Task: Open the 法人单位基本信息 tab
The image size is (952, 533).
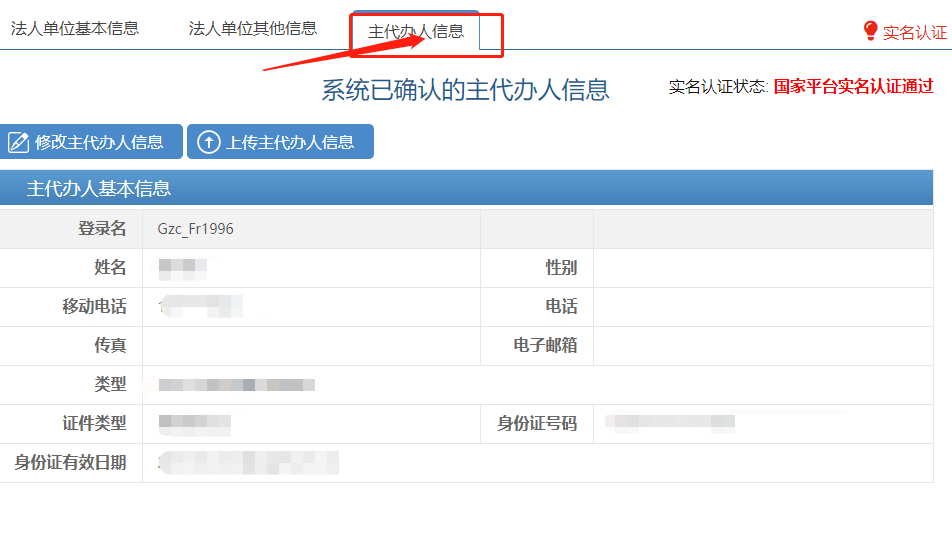Action: point(75,28)
